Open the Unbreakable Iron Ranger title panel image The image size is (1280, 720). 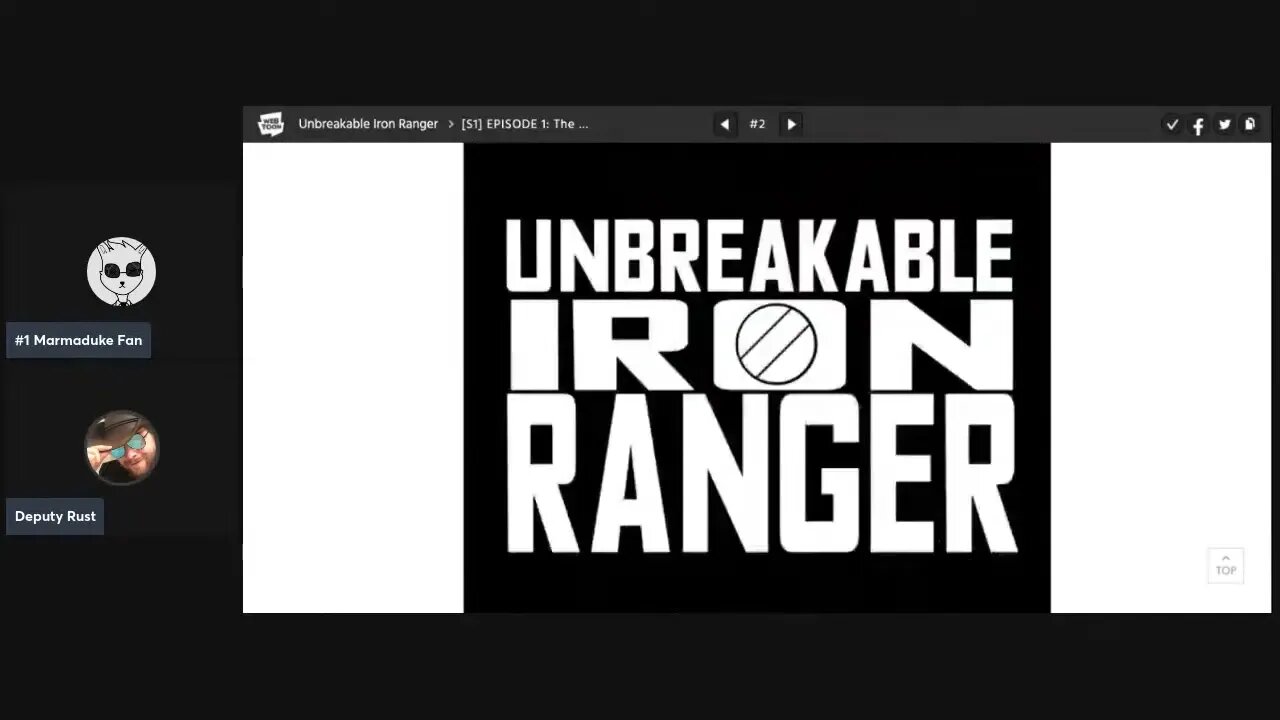coord(757,378)
